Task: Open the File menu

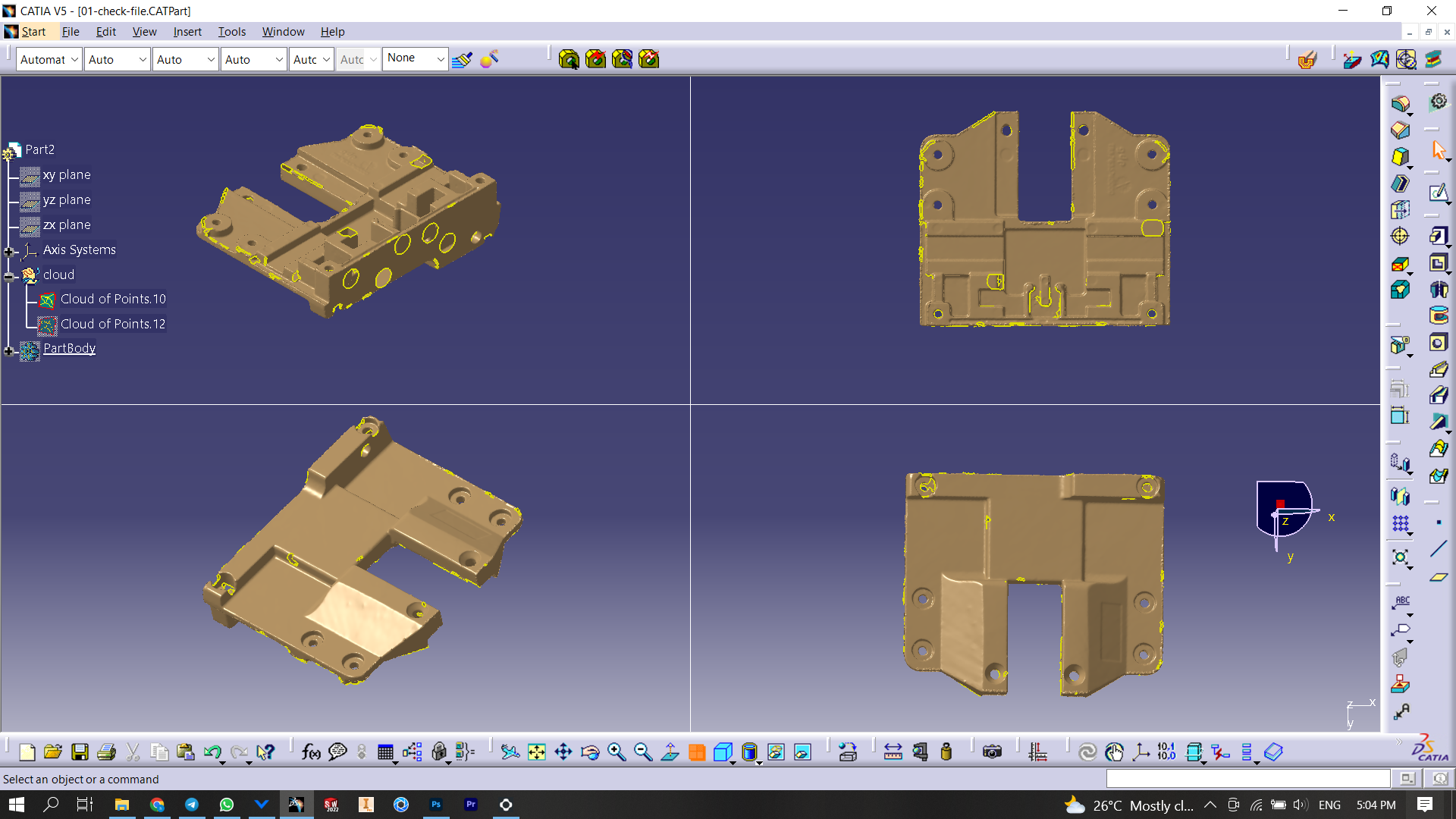Action: click(x=71, y=32)
